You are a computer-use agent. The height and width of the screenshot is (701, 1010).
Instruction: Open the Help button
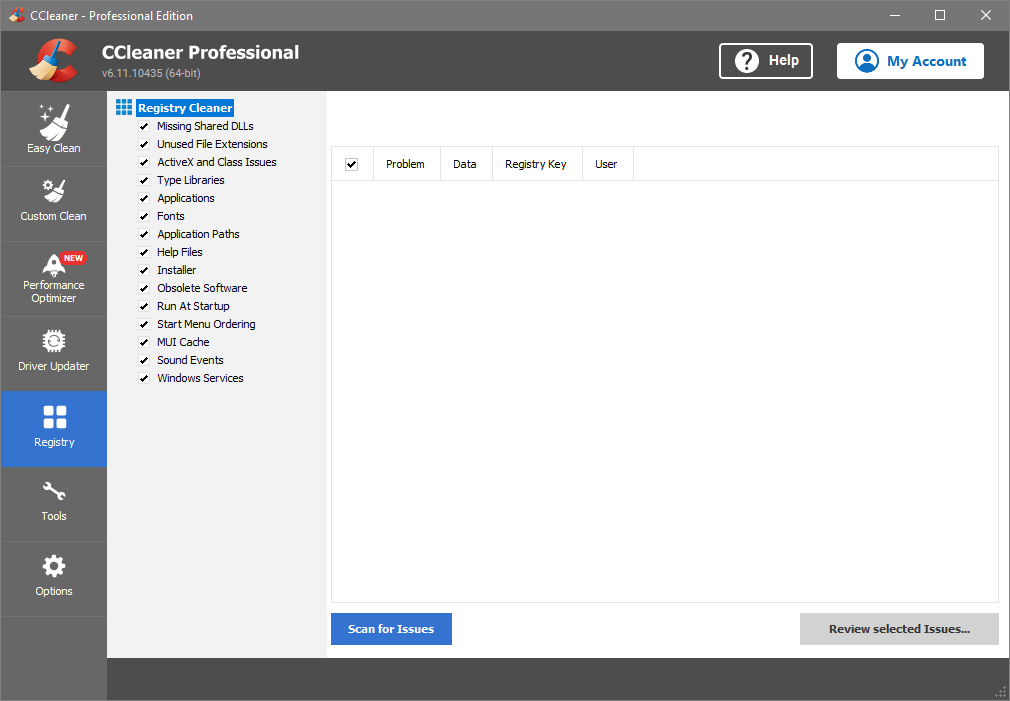click(x=766, y=61)
